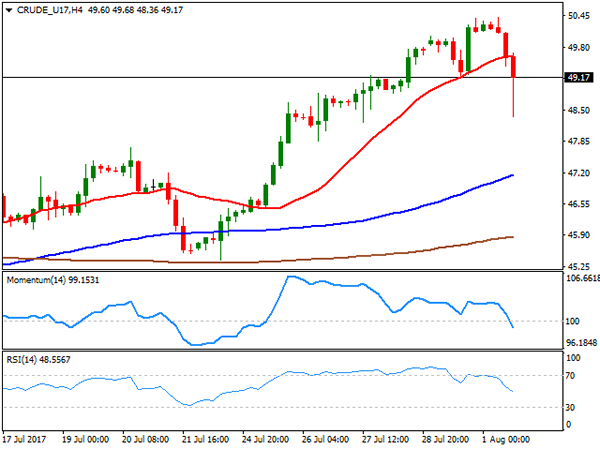Open the chart menu triangle beside CRUDE_U17
The image size is (600, 450).
[x=9, y=10]
